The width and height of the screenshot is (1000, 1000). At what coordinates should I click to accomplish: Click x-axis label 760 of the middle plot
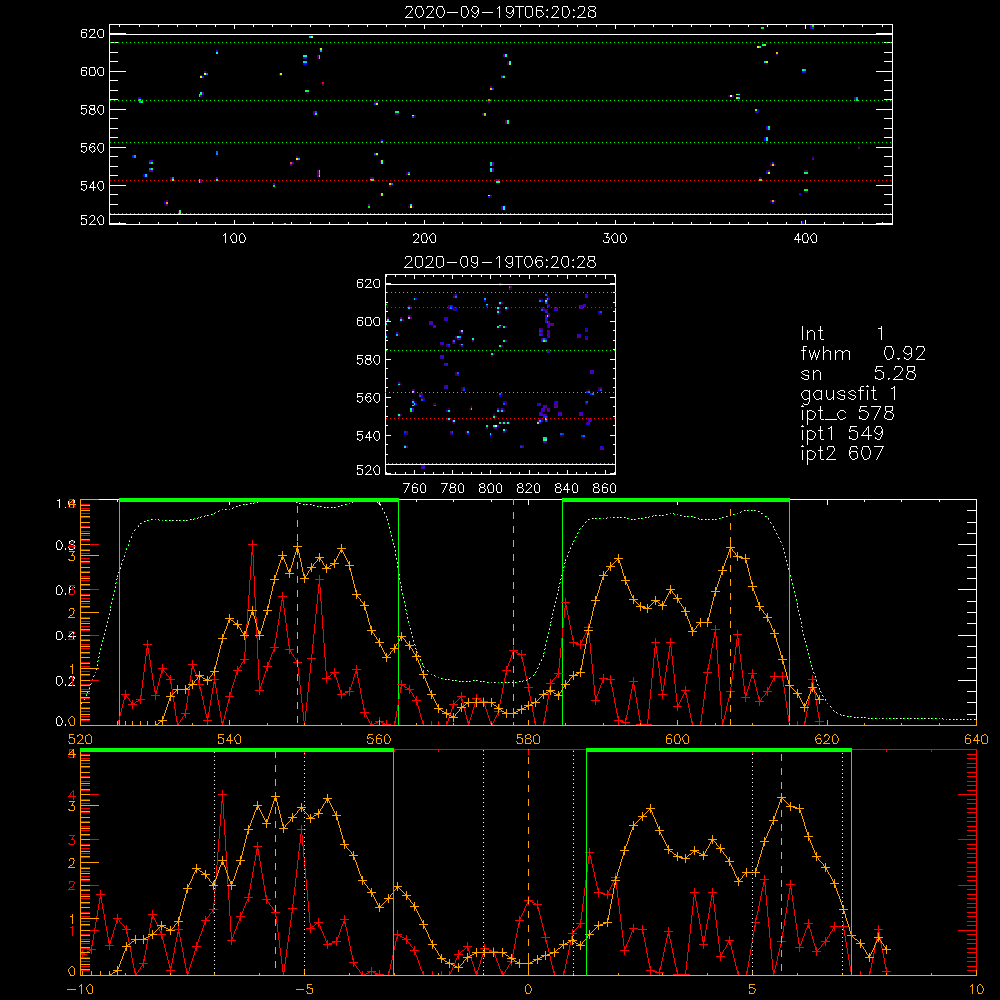point(415,489)
